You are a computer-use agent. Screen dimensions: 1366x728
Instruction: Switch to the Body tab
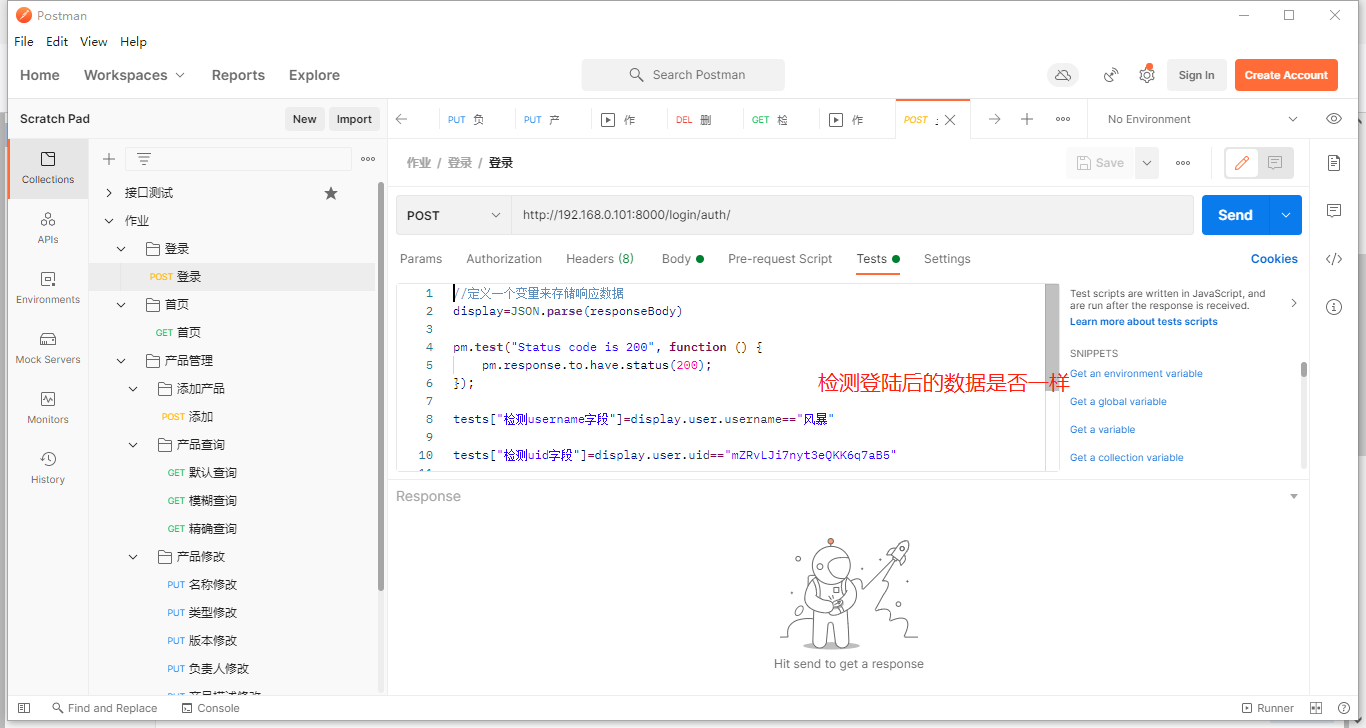pyautogui.click(x=682, y=259)
